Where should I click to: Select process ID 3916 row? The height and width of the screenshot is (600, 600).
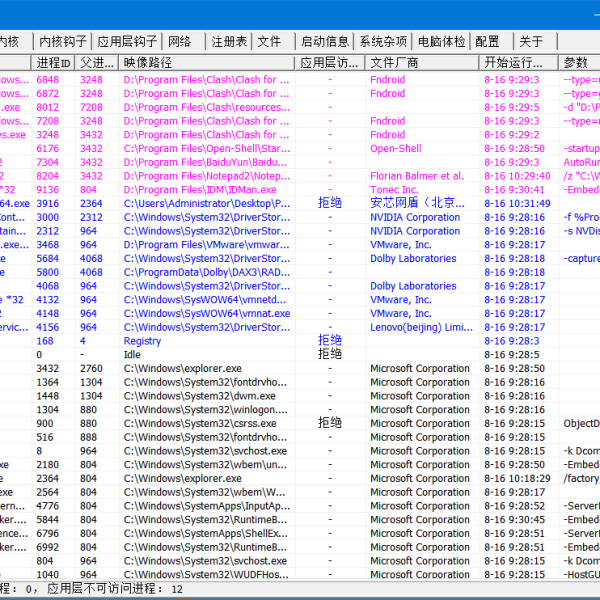tap(300, 204)
